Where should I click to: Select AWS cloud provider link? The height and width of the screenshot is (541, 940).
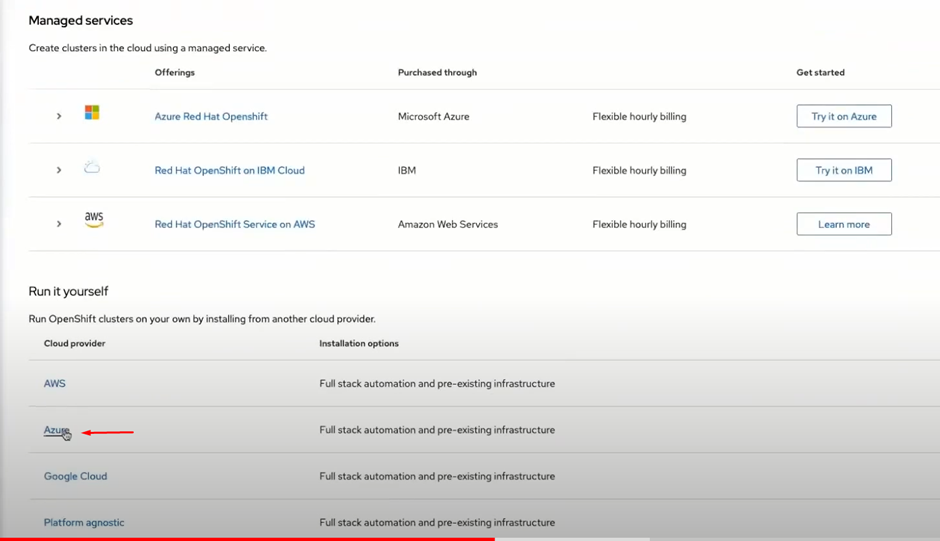pos(55,383)
